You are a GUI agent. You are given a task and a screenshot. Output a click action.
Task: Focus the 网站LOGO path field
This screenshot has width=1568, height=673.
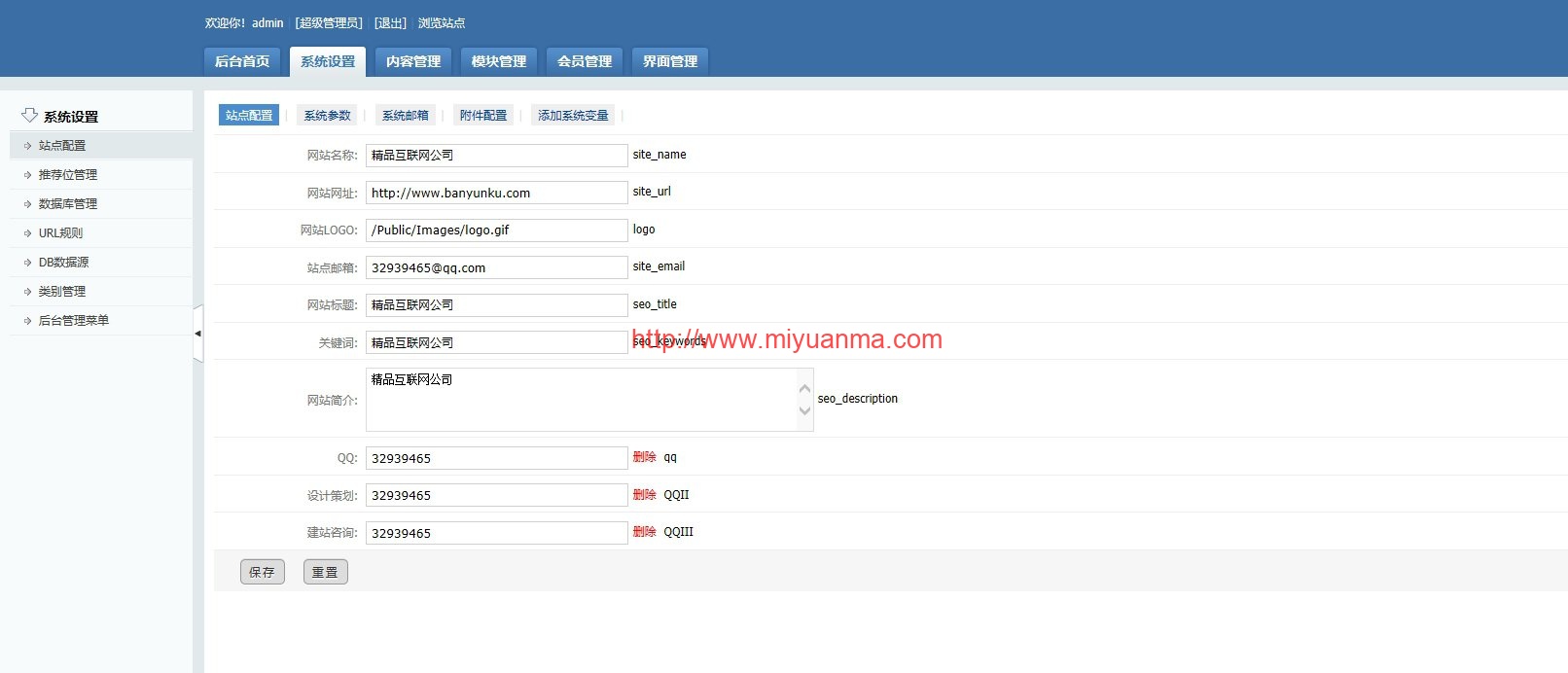point(496,230)
